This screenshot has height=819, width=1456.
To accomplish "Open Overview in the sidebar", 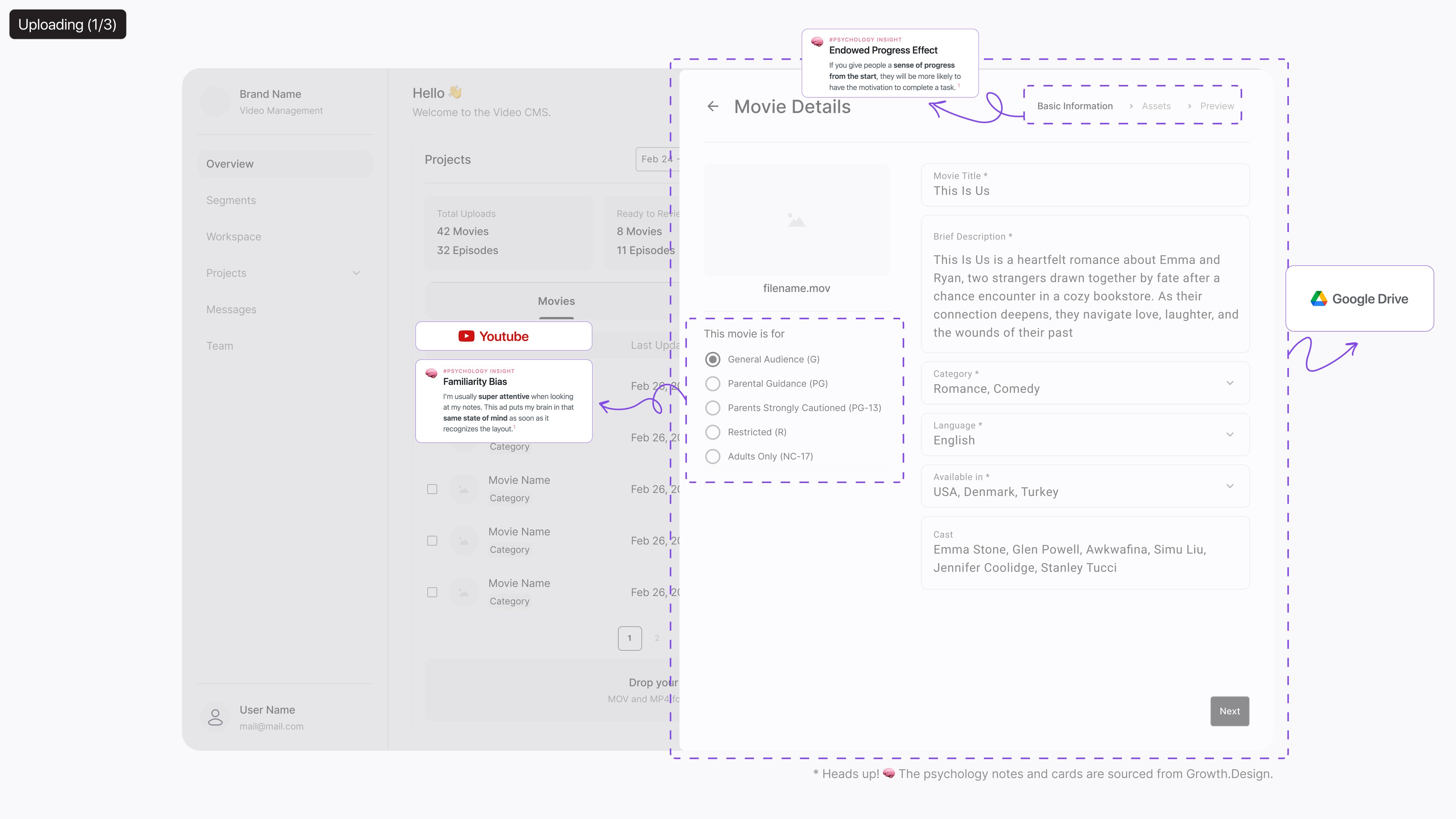I will pyautogui.click(x=285, y=164).
